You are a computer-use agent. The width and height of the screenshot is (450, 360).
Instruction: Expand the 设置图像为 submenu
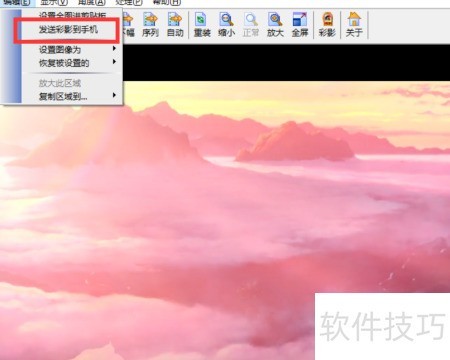(x=72, y=50)
